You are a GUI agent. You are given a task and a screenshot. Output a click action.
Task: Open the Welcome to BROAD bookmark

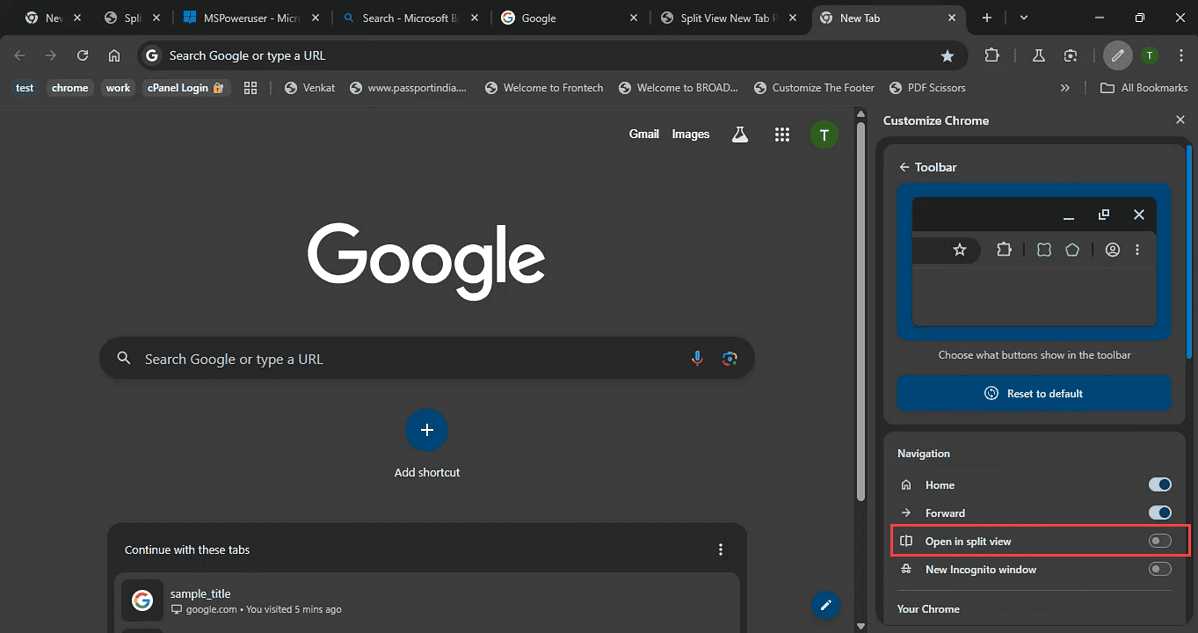click(x=678, y=88)
